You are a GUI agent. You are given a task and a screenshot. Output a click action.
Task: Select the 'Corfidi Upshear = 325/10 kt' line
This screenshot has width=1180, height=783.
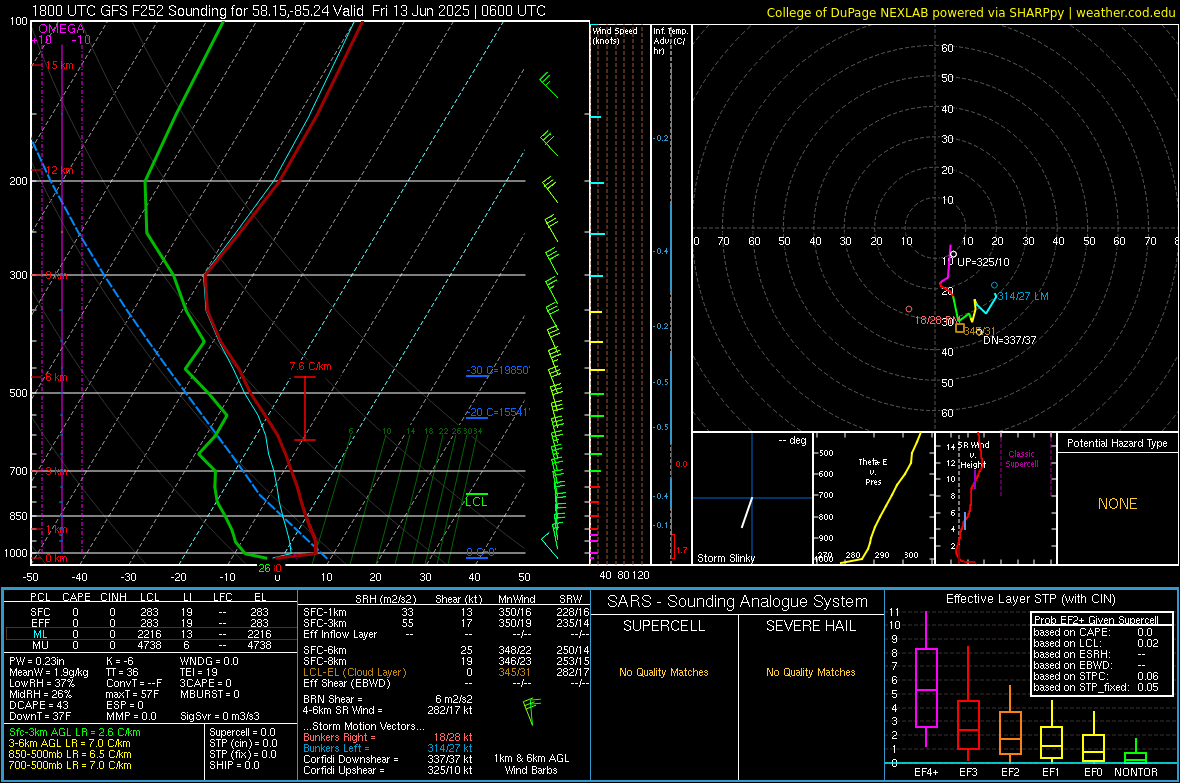(x=388, y=770)
